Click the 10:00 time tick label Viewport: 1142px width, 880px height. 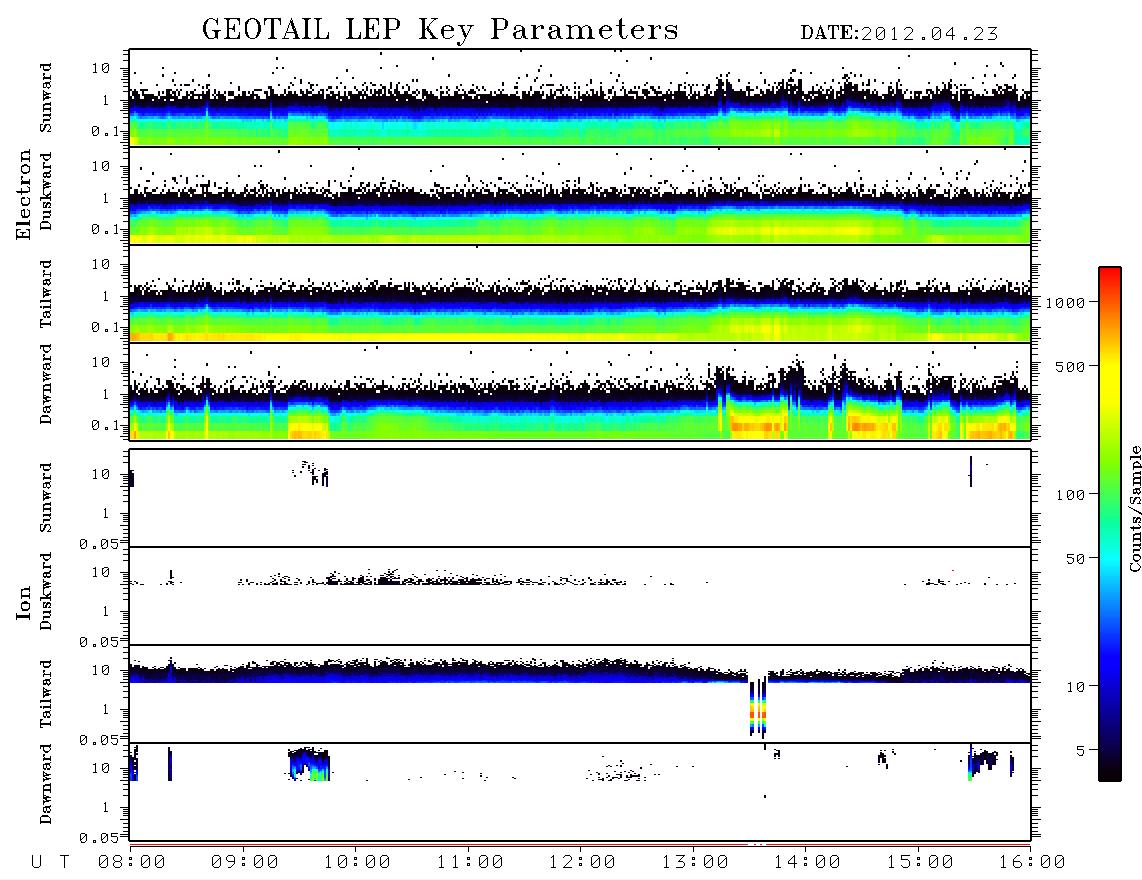357,863
